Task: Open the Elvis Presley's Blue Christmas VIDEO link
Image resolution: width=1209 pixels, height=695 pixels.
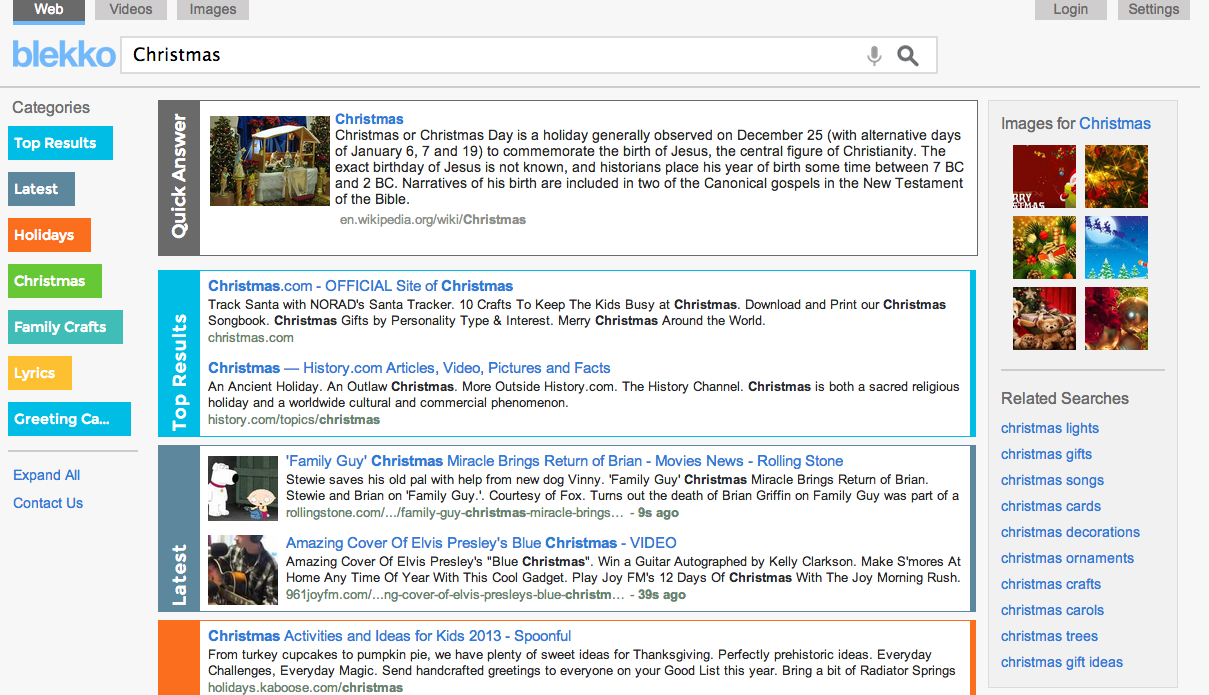Action: pos(481,543)
